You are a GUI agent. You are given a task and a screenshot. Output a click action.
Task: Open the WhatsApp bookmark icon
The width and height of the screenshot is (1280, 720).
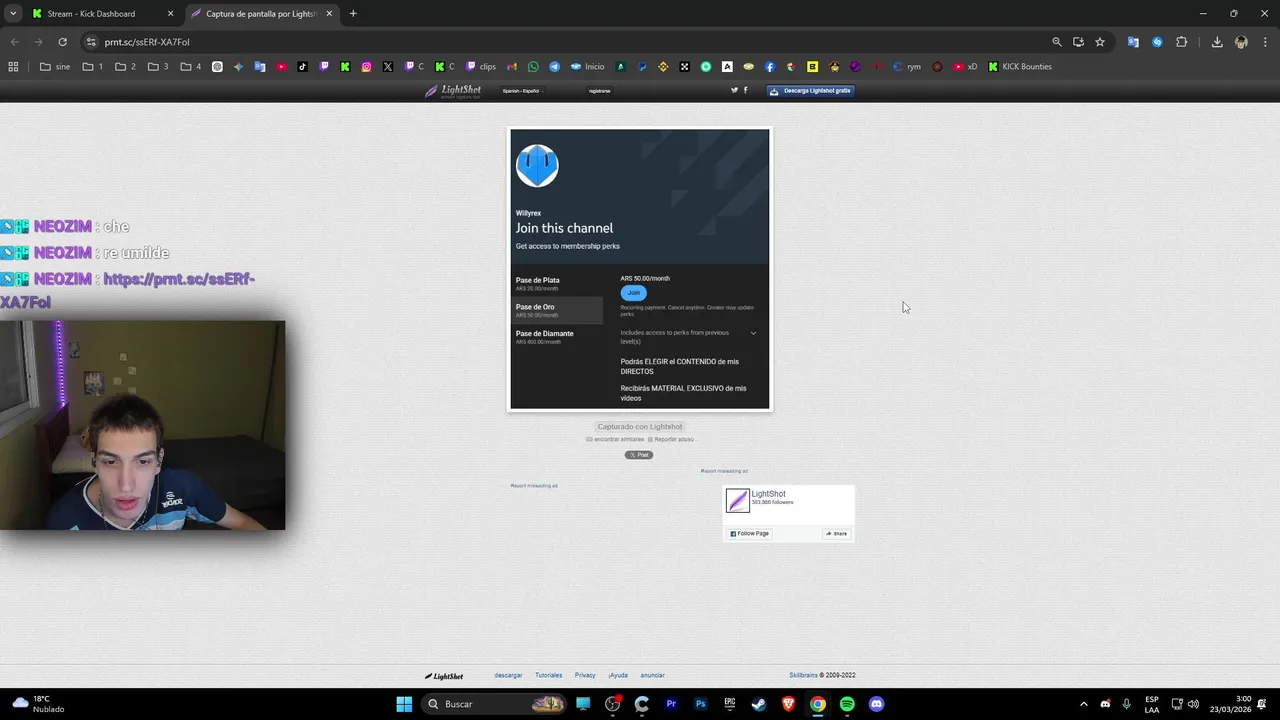tap(533, 67)
